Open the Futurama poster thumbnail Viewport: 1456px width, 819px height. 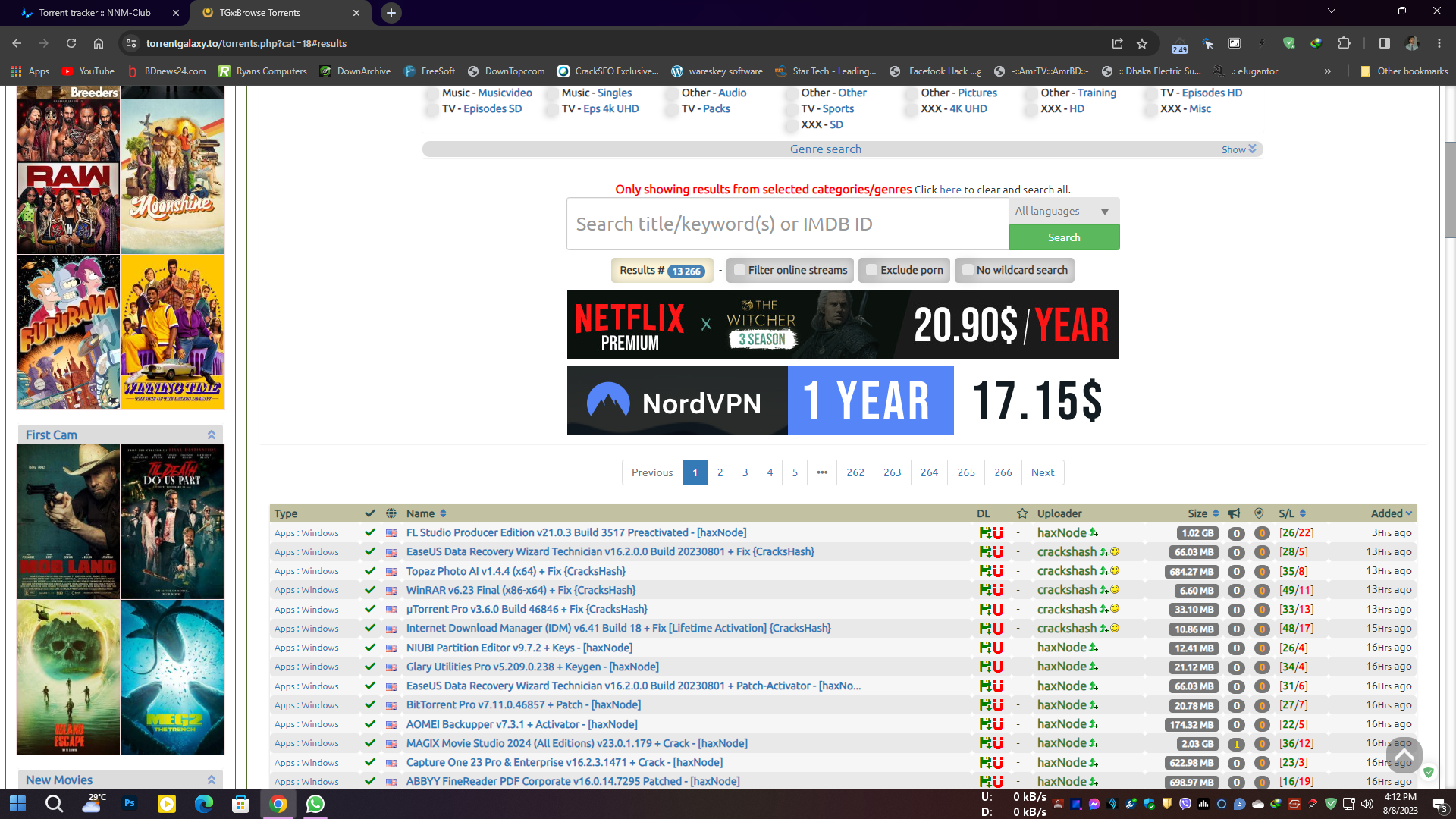[x=68, y=331]
